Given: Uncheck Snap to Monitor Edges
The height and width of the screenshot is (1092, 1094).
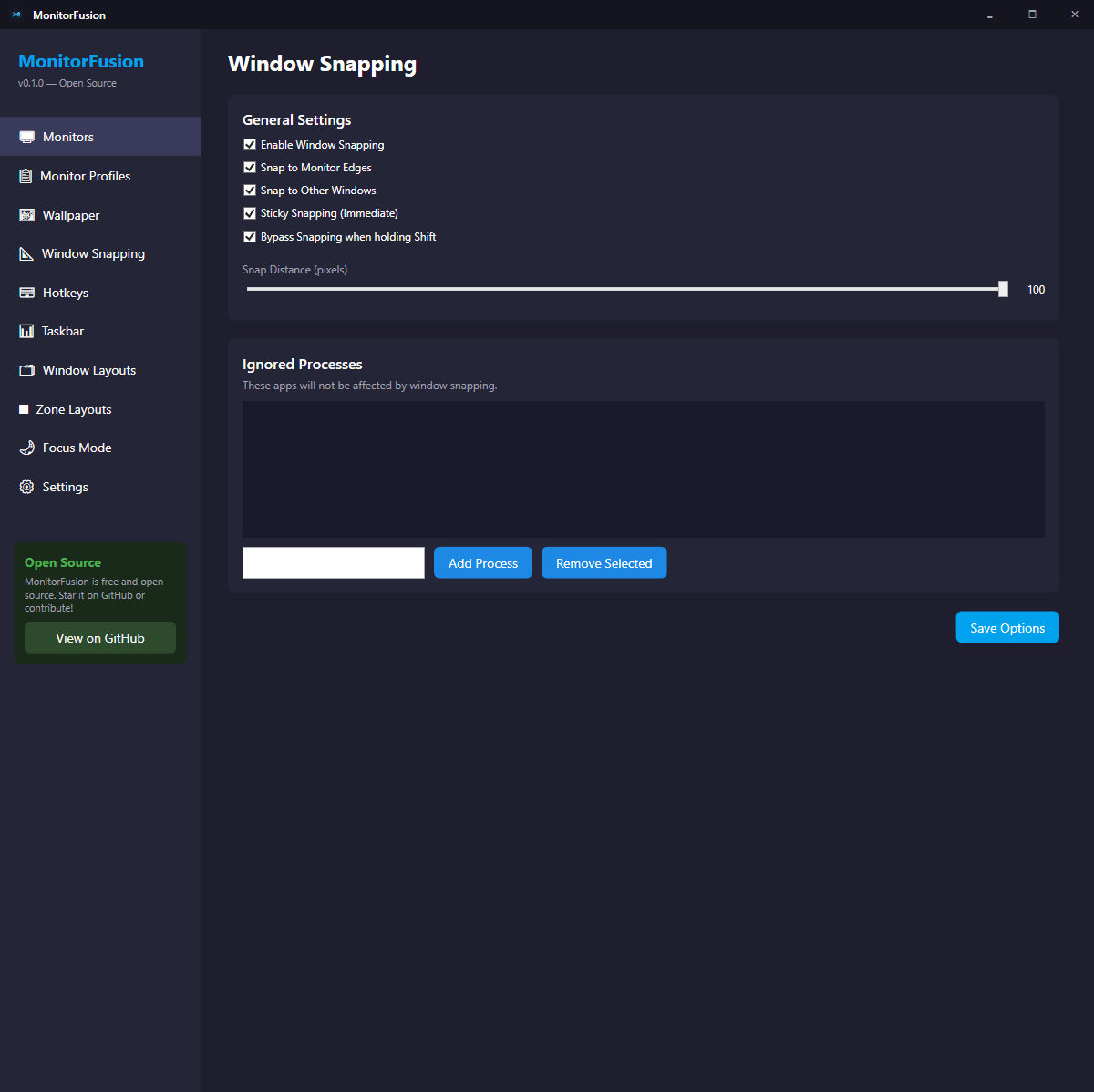Looking at the screenshot, I should pos(250,167).
